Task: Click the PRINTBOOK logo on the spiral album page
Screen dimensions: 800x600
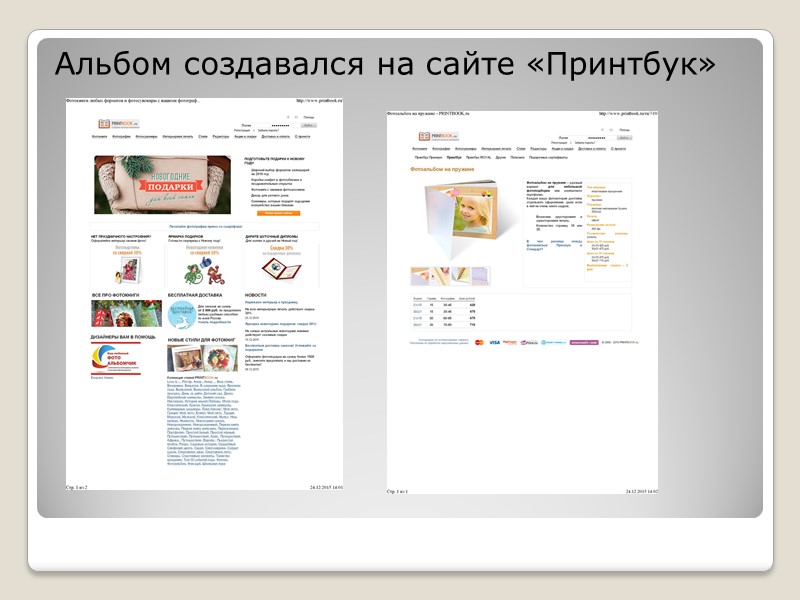Action: pyautogui.click(x=439, y=136)
